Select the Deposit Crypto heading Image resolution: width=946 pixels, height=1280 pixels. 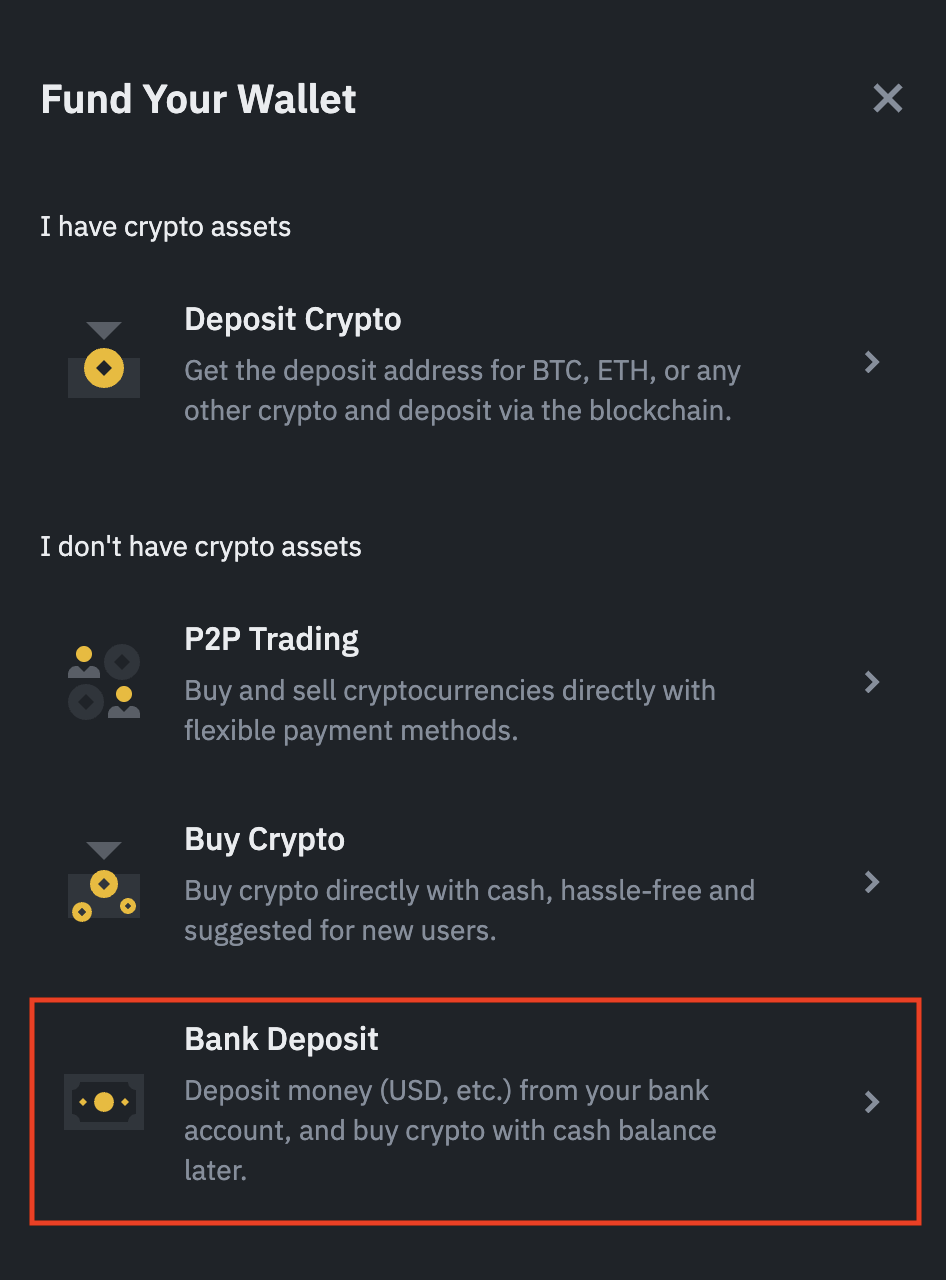[x=293, y=320]
